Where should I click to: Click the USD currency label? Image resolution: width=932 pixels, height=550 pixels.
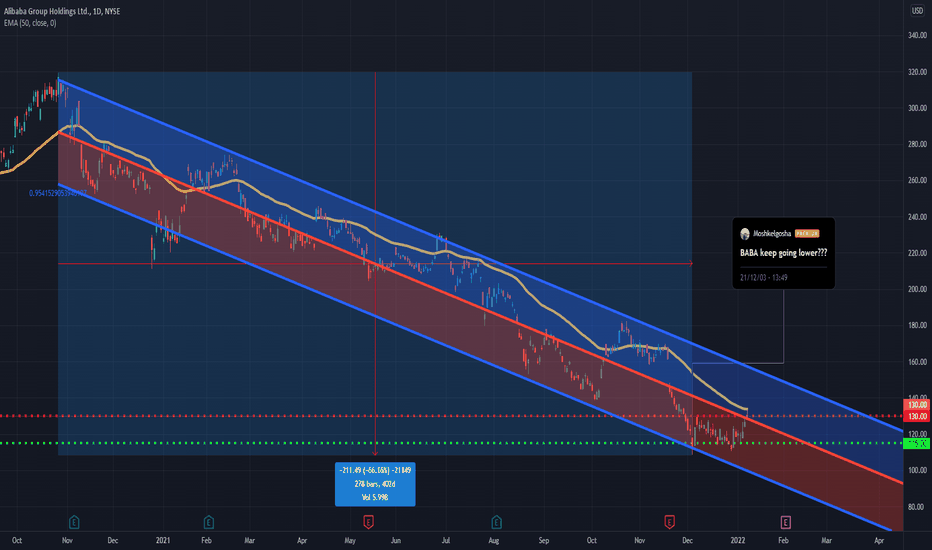pyautogui.click(x=917, y=11)
